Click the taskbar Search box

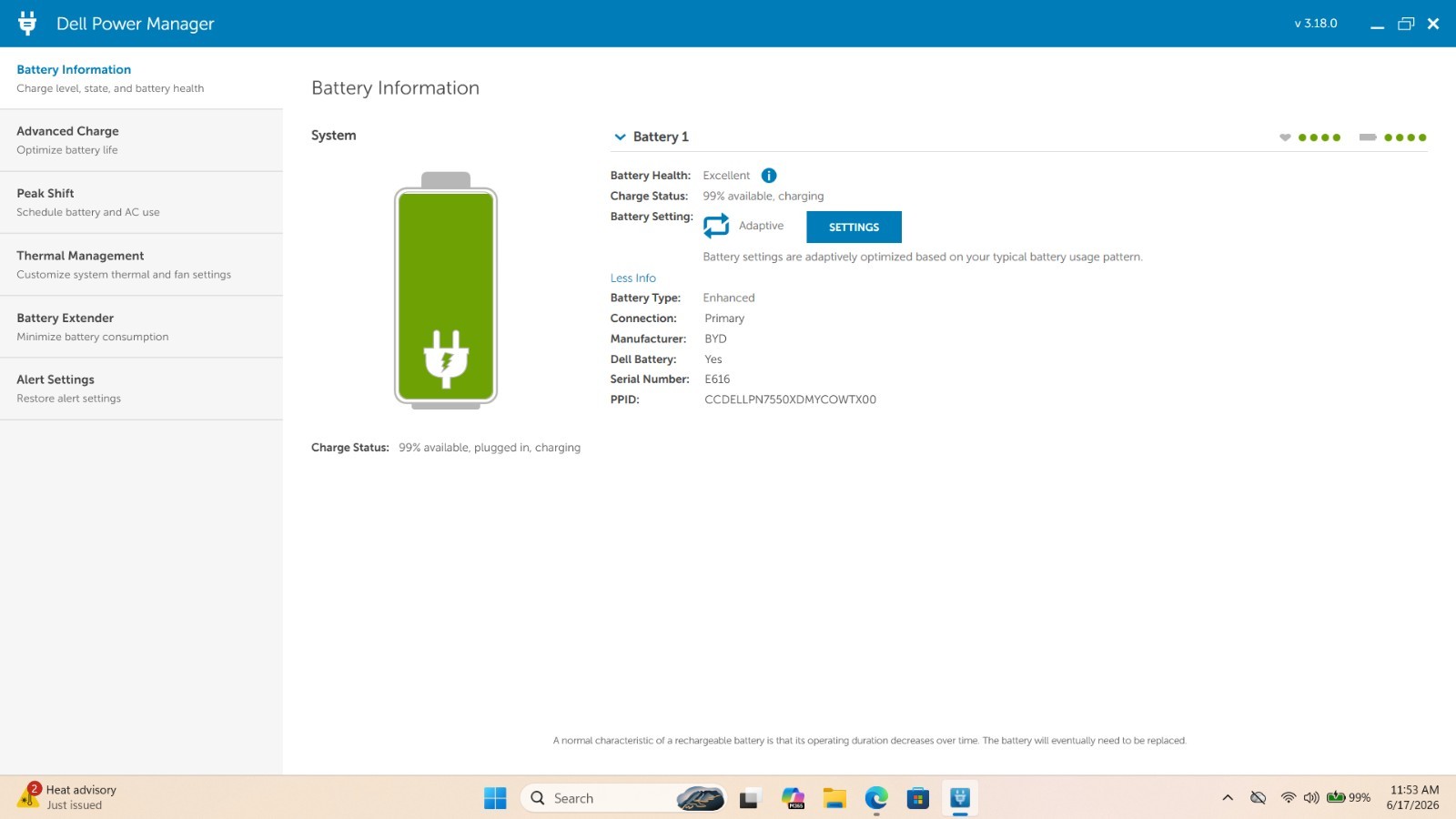pos(623,798)
